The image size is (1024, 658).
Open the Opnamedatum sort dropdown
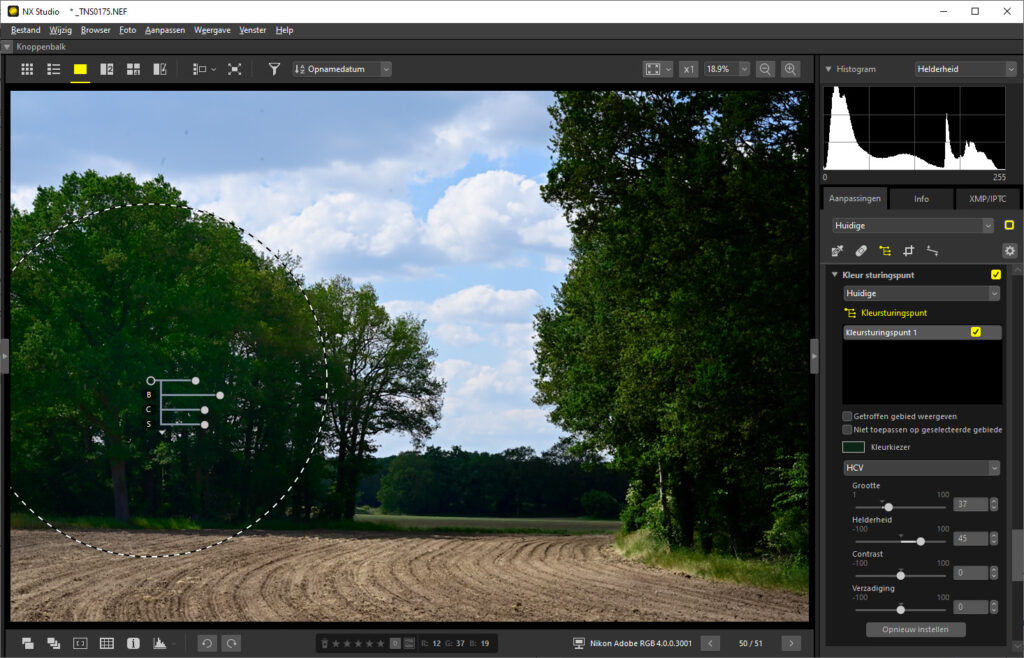[x=341, y=69]
